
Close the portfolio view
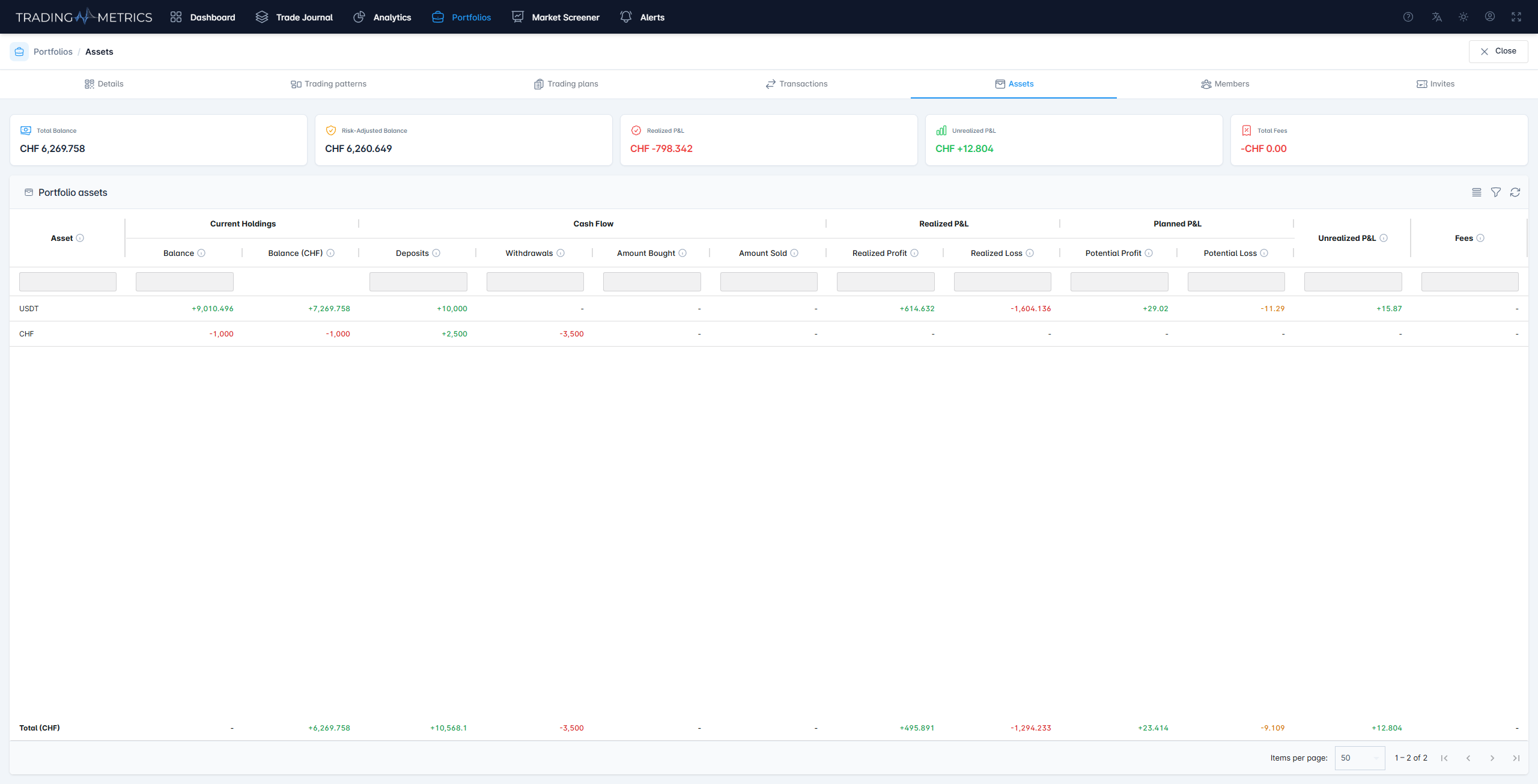tap(1498, 51)
